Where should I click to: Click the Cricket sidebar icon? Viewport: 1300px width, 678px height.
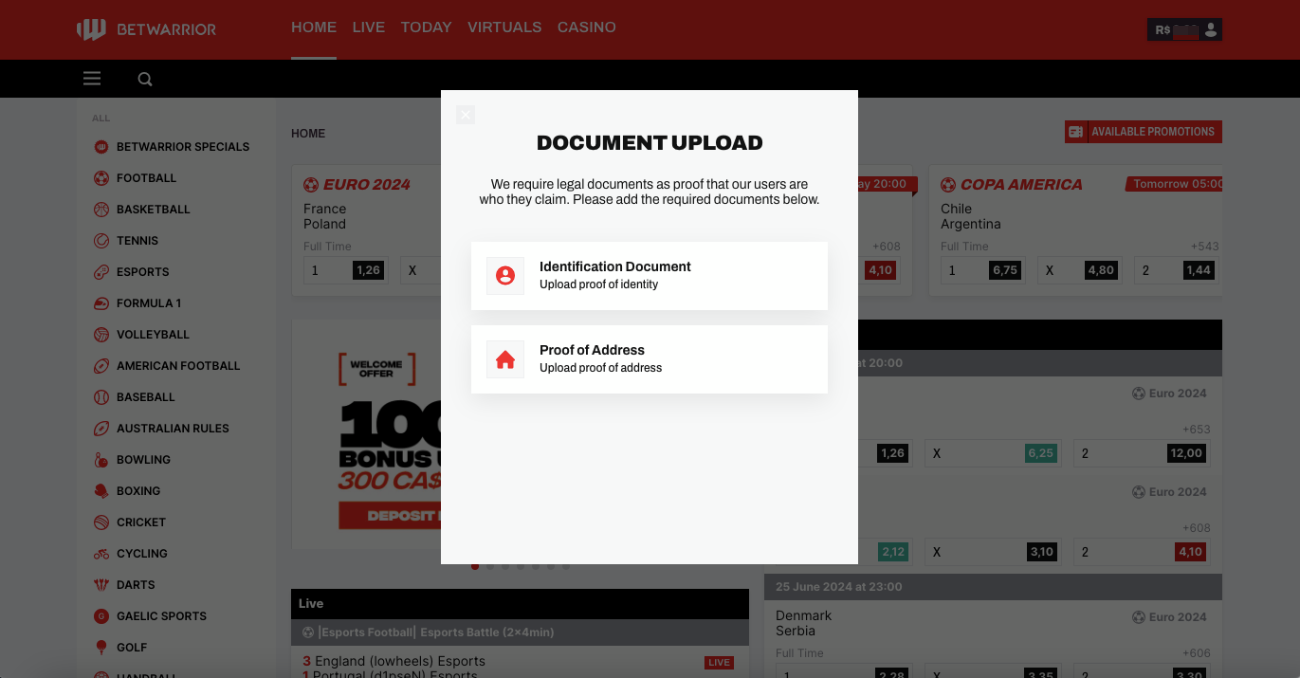[101, 522]
